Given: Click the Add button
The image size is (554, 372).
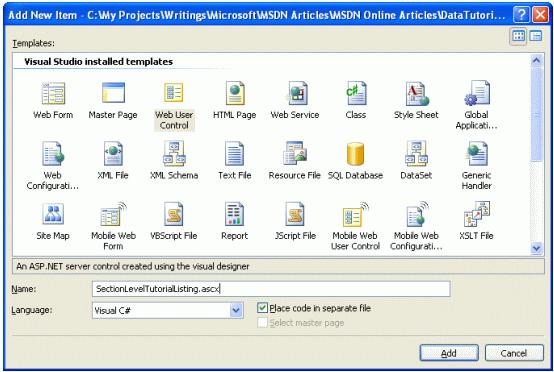Looking at the screenshot, I should (449, 353).
